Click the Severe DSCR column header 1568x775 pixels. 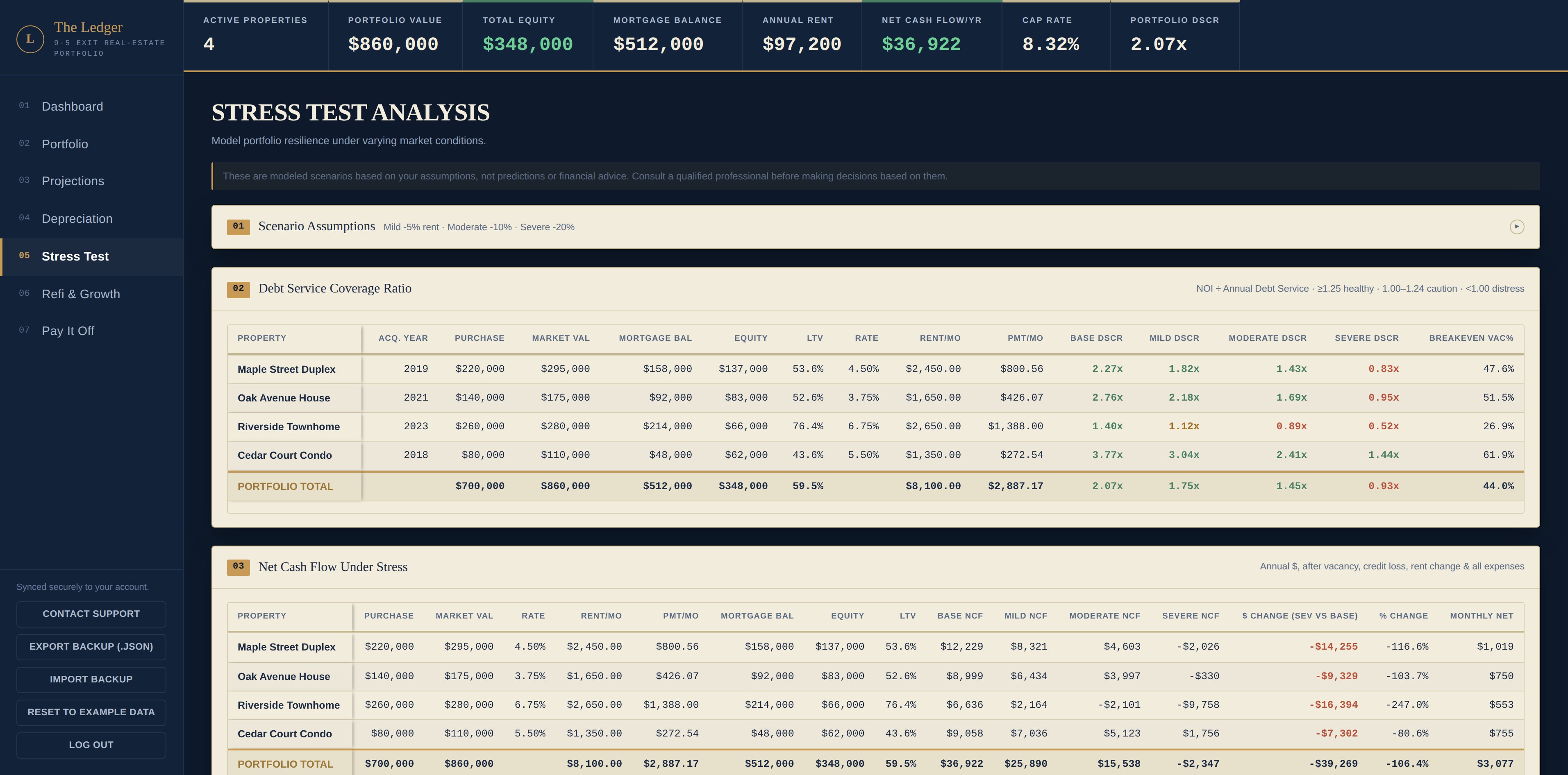point(1366,338)
